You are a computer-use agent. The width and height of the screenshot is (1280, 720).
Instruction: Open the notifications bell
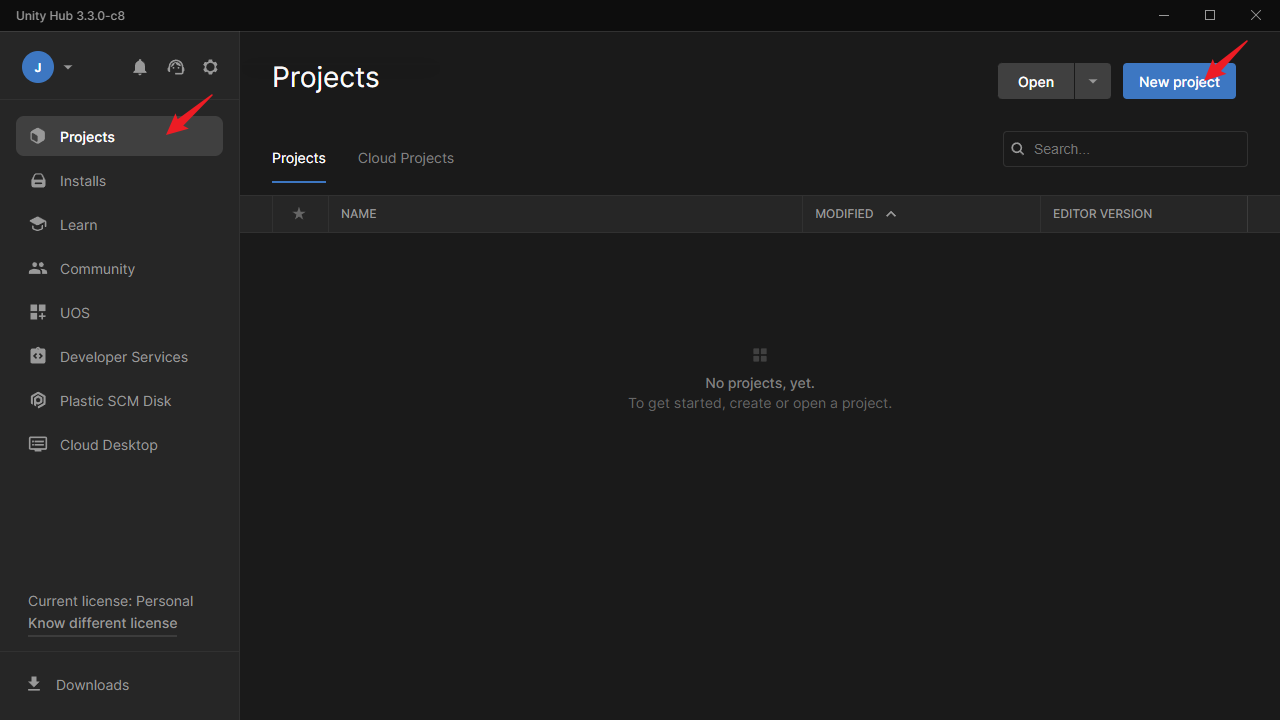[x=140, y=67]
